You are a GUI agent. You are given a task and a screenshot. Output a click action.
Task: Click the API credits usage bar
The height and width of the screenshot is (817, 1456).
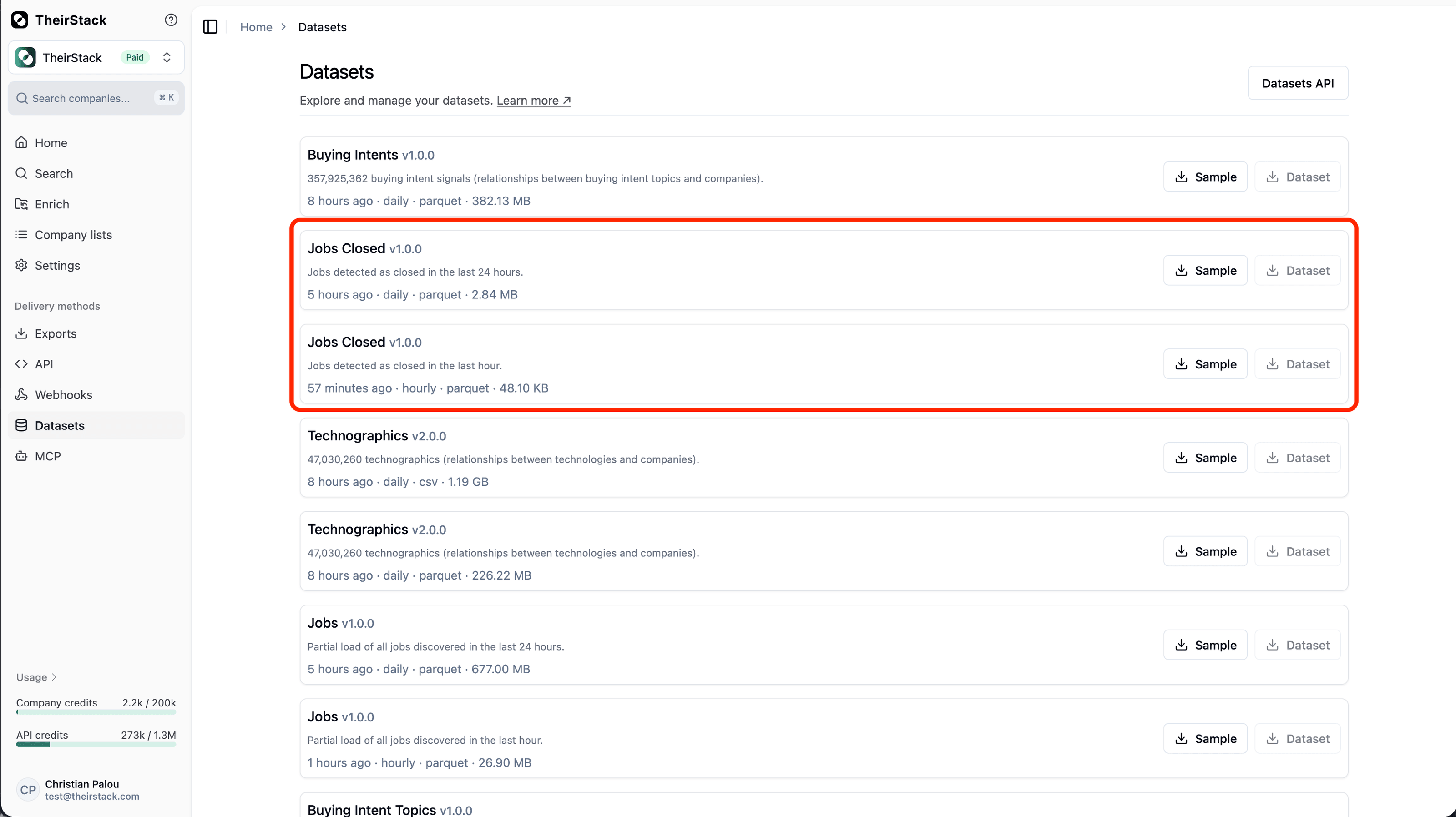coord(96,745)
